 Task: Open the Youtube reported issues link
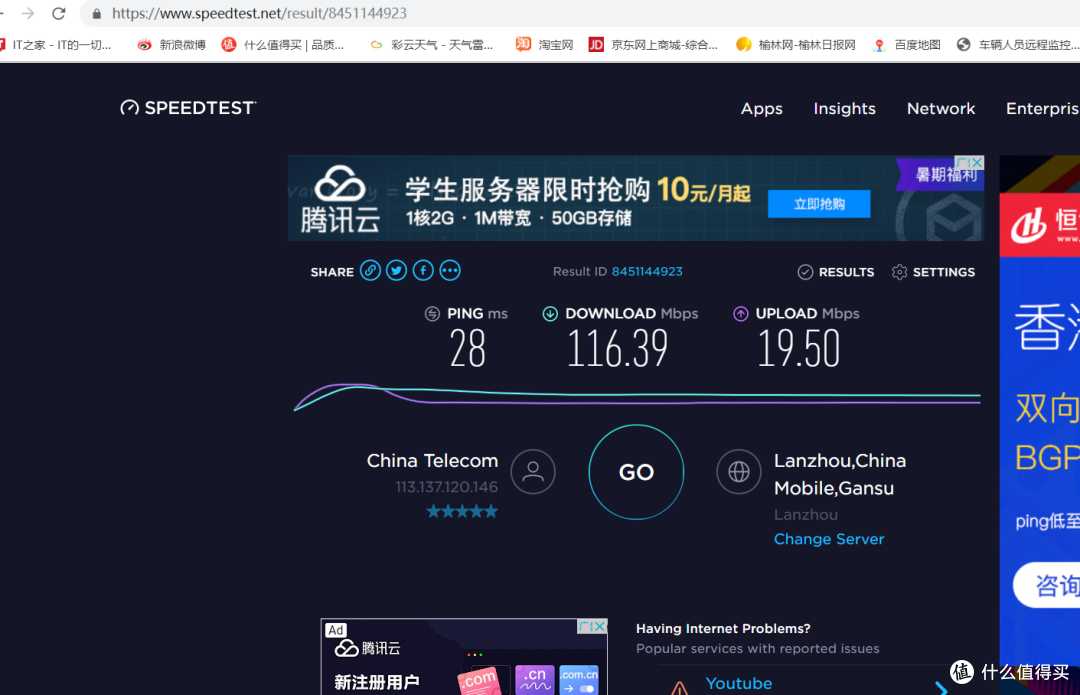click(738, 683)
